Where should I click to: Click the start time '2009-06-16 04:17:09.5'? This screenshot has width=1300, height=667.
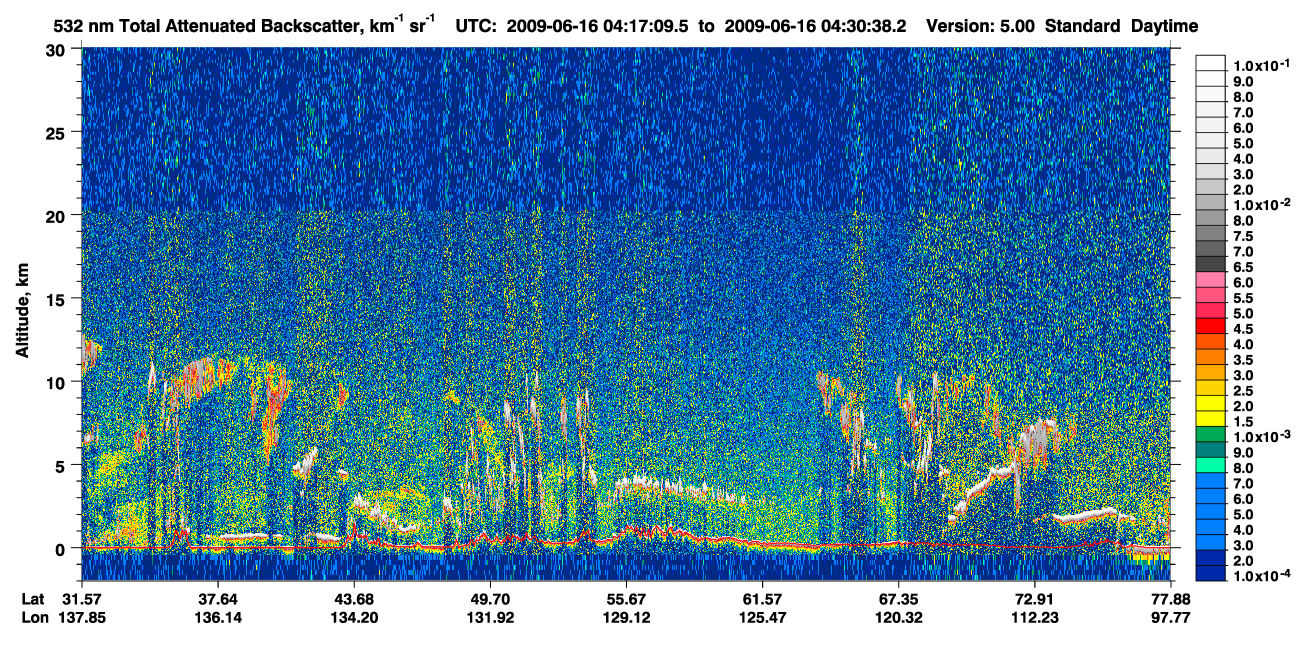(599, 25)
